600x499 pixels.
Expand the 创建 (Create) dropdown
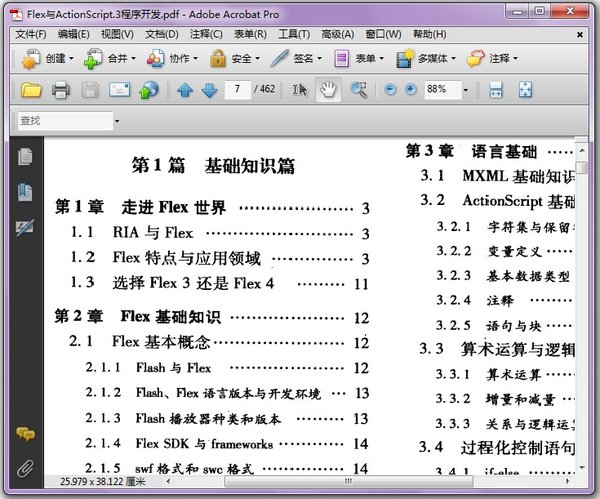[72, 59]
